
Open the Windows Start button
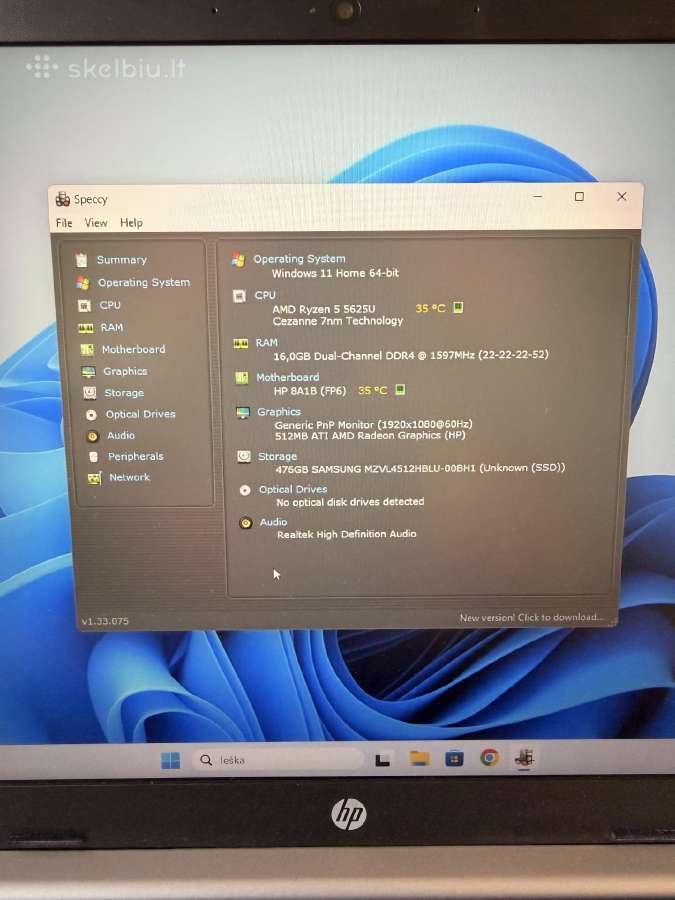tap(170, 761)
